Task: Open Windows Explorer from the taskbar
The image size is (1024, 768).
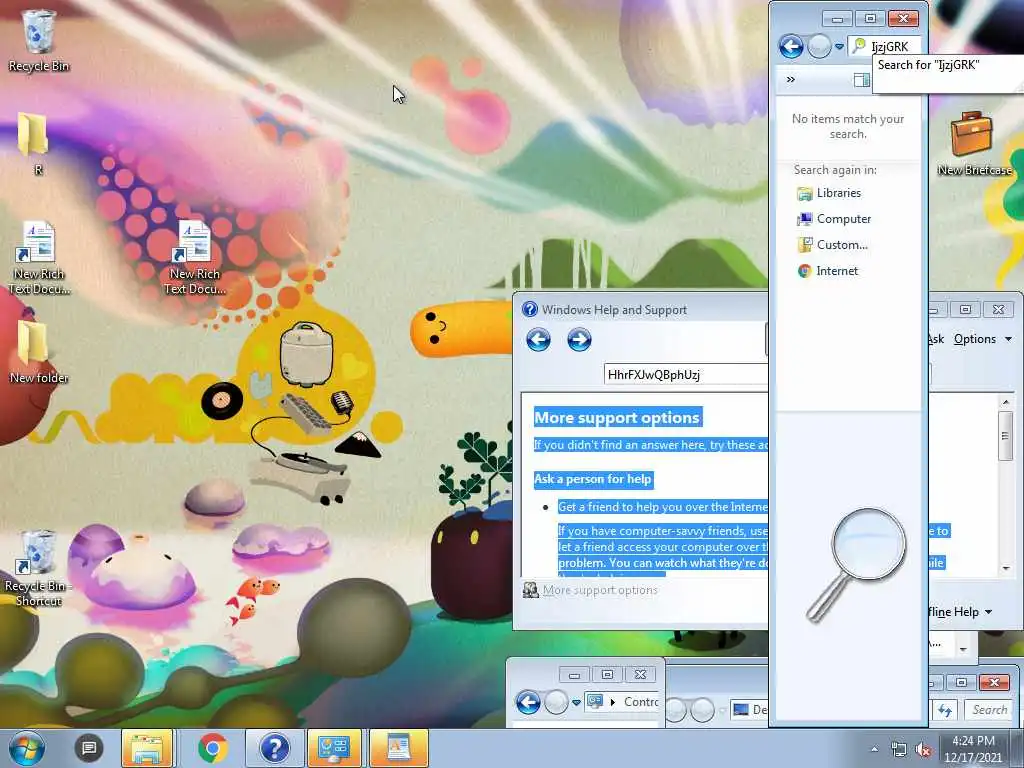Action: 147,748
